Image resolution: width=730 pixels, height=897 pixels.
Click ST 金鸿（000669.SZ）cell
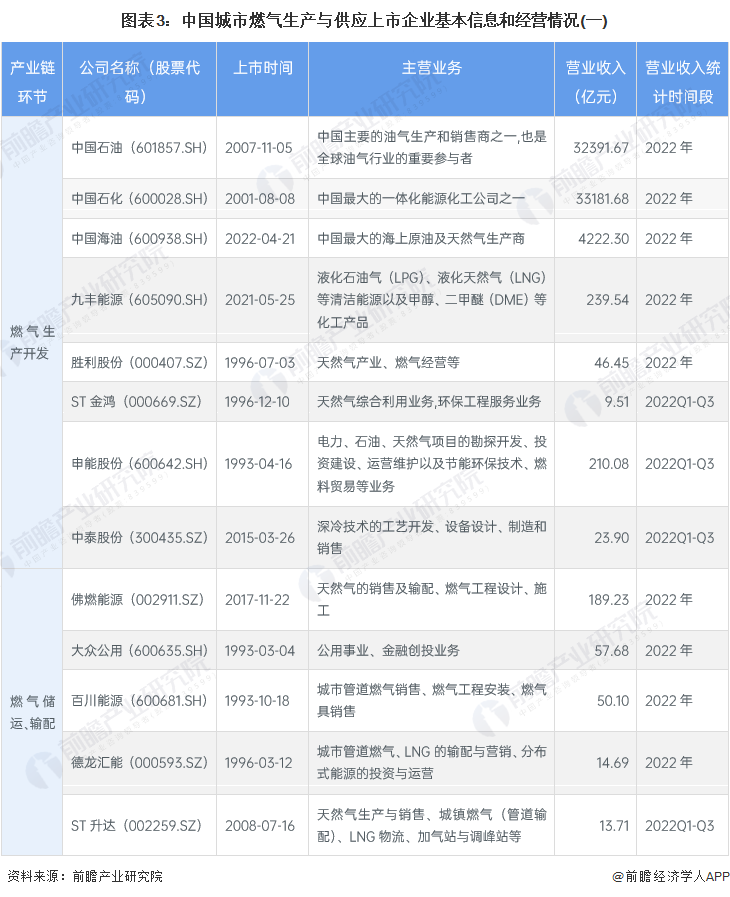[x=136, y=402]
